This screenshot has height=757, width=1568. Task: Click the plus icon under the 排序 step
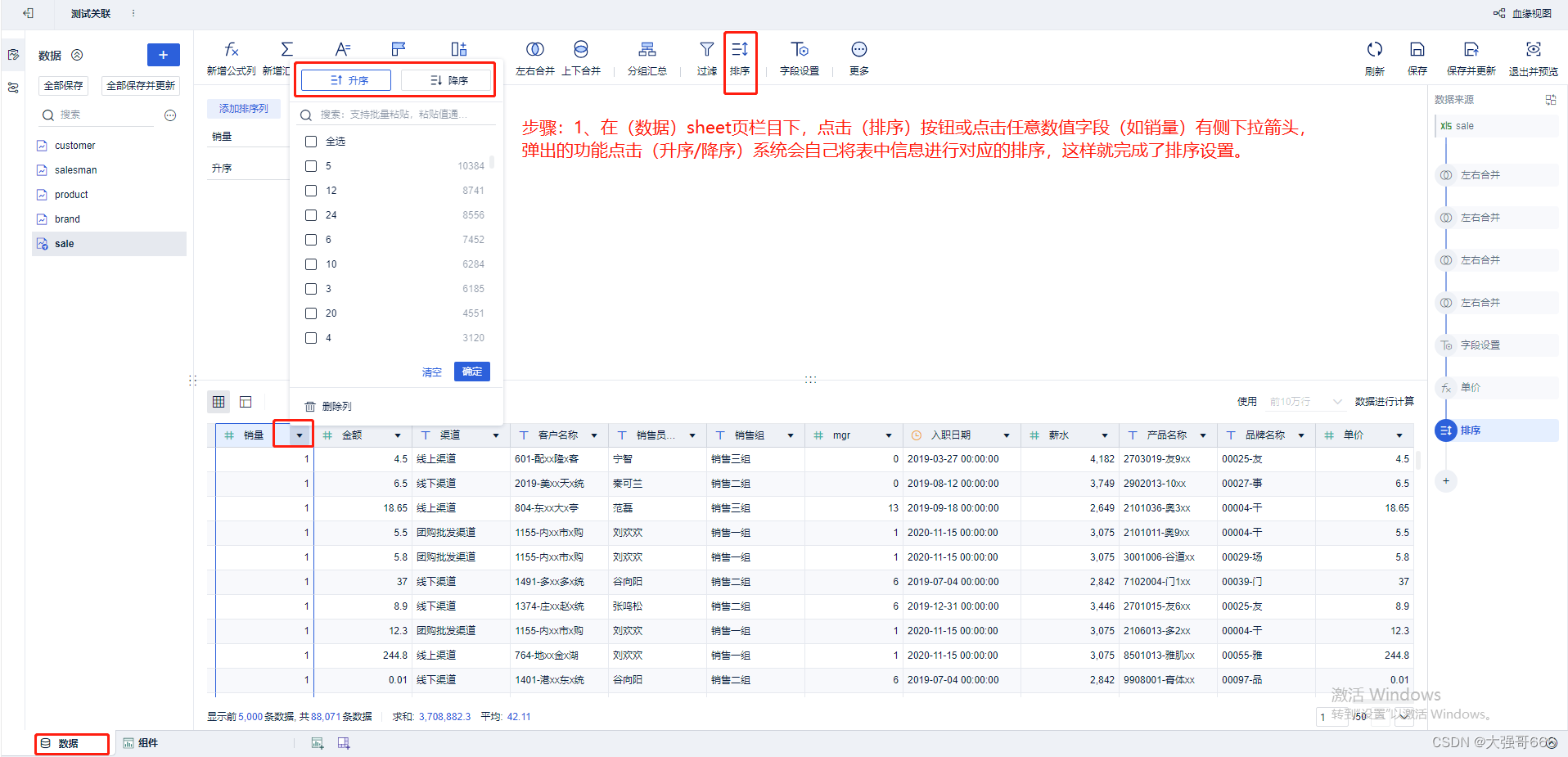pyautogui.click(x=1446, y=481)
